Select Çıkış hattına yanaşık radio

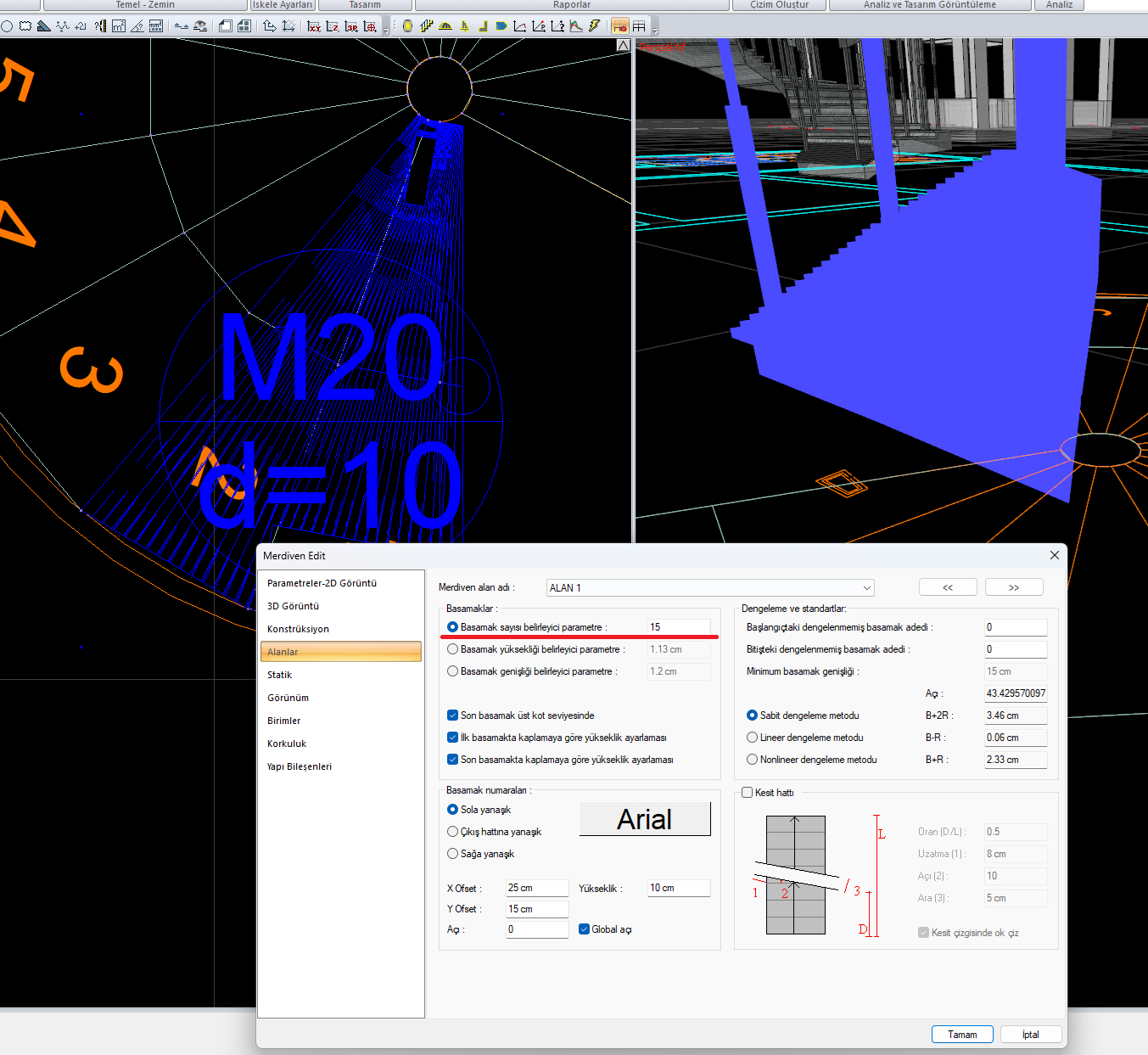[x=452, y=832]
